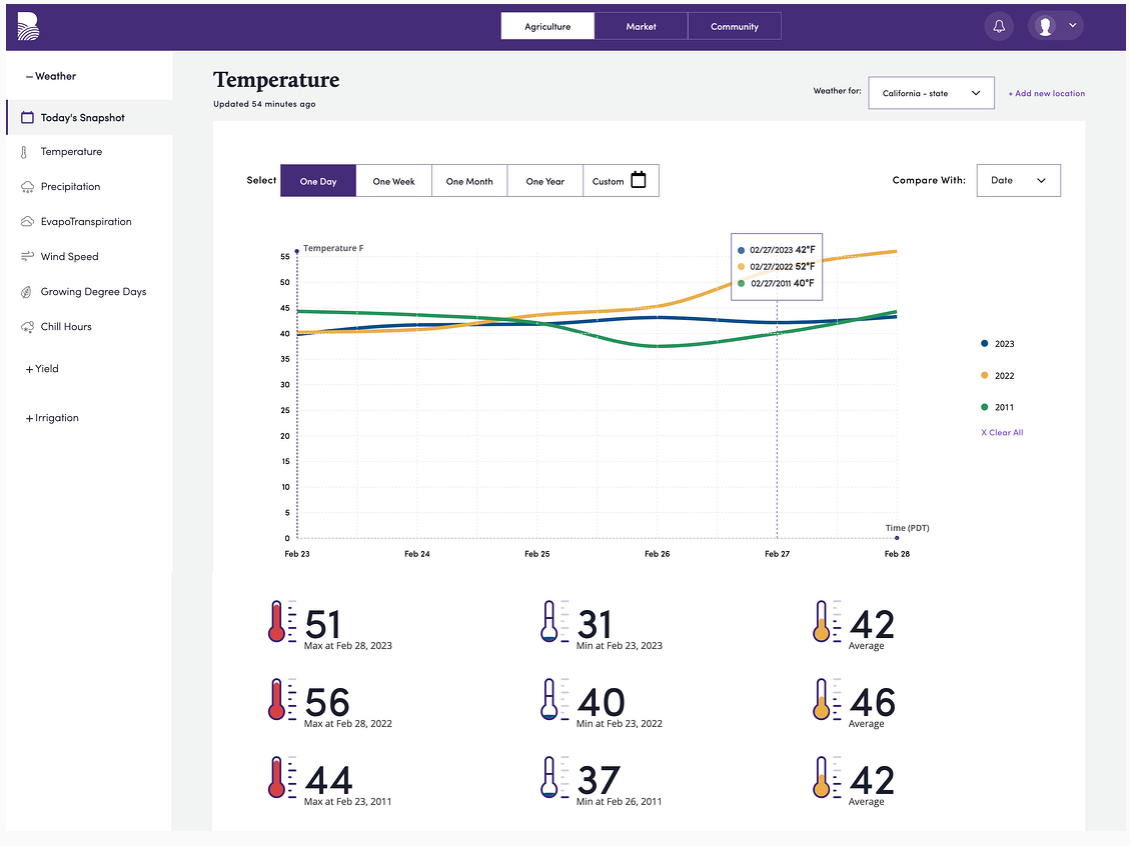1130x846 pixels.
Task: Click the 02/27/2023 42°F tooltip entry
Action: (776, 250)
